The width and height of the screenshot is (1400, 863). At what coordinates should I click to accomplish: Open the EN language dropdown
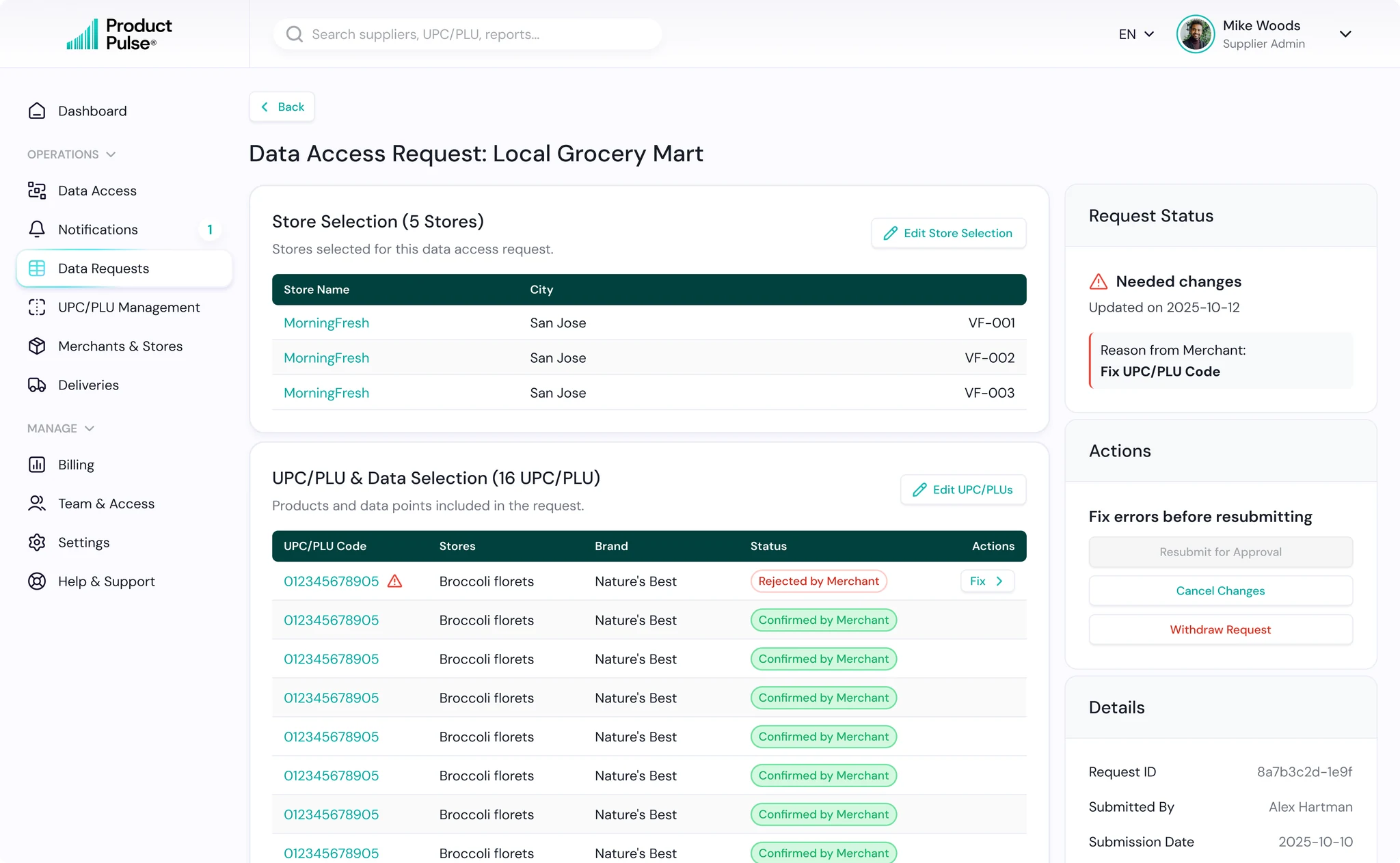pos(1136,34)
